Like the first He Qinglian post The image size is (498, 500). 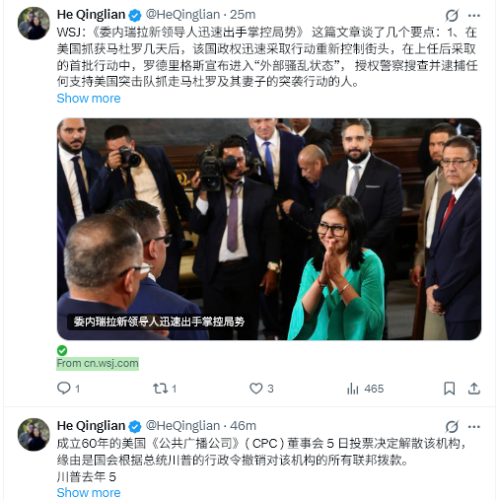[x=261, y=388]
